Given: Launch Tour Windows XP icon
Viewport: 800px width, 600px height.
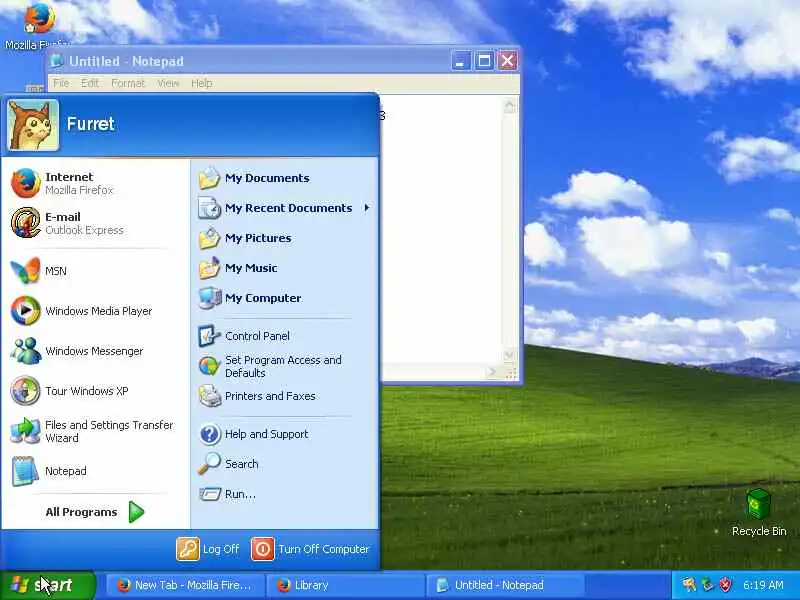Looking at the screenshot, I should [26, 391].
